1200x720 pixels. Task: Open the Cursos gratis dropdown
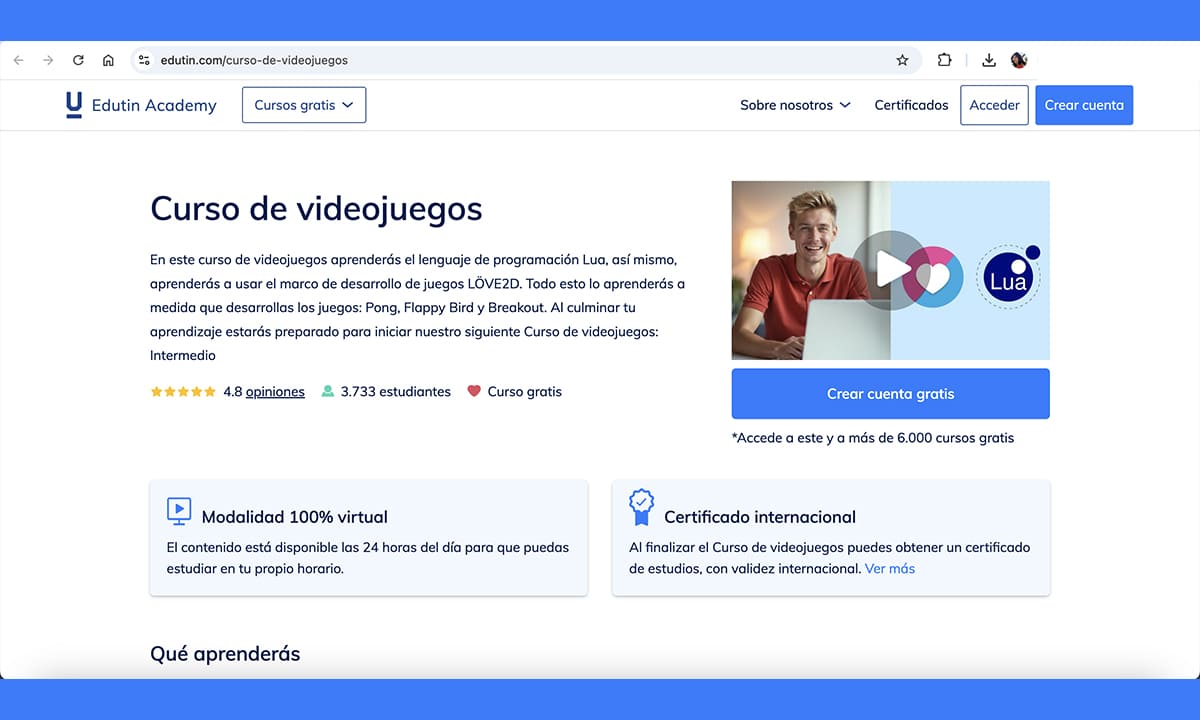(x=303, y=104)
